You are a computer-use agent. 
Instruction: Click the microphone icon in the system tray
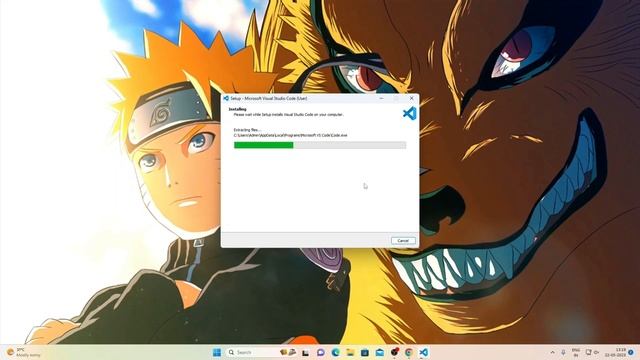(x=563, y=352)
